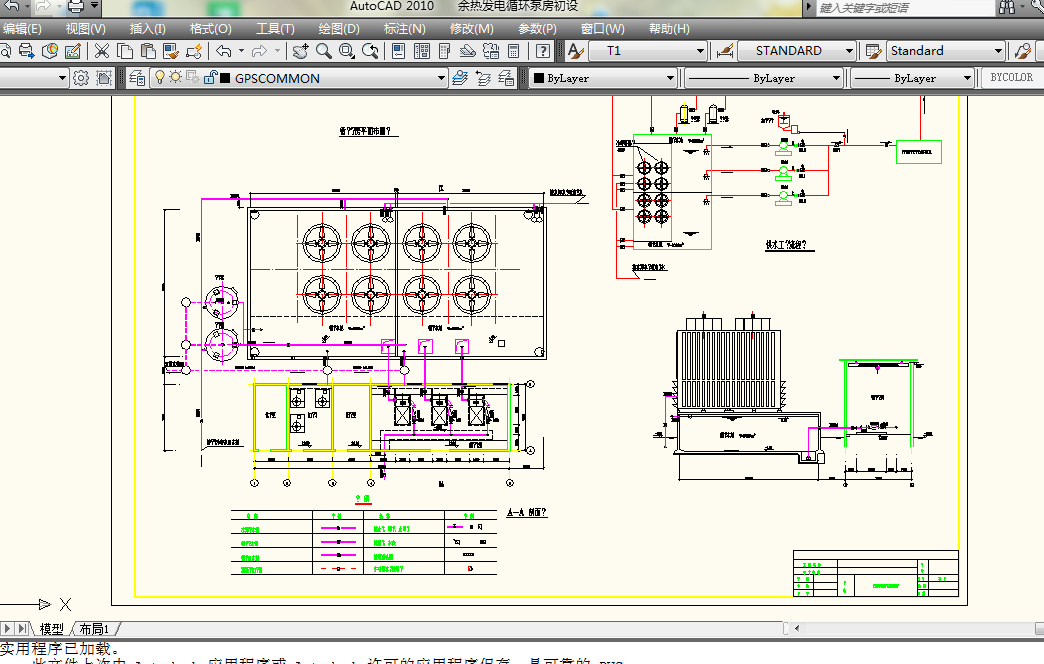Toggle freeze sun icon for GPSCOMMON layer
Screen dimensions: 1044x664
pos(175,78)
